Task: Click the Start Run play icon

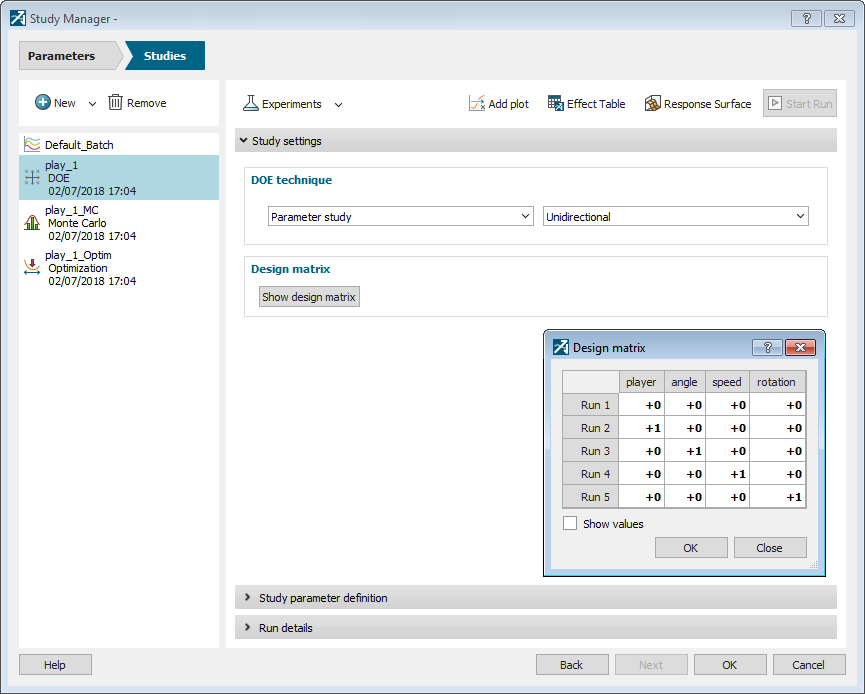Action: pyautogui.click(x=775, y=103)
